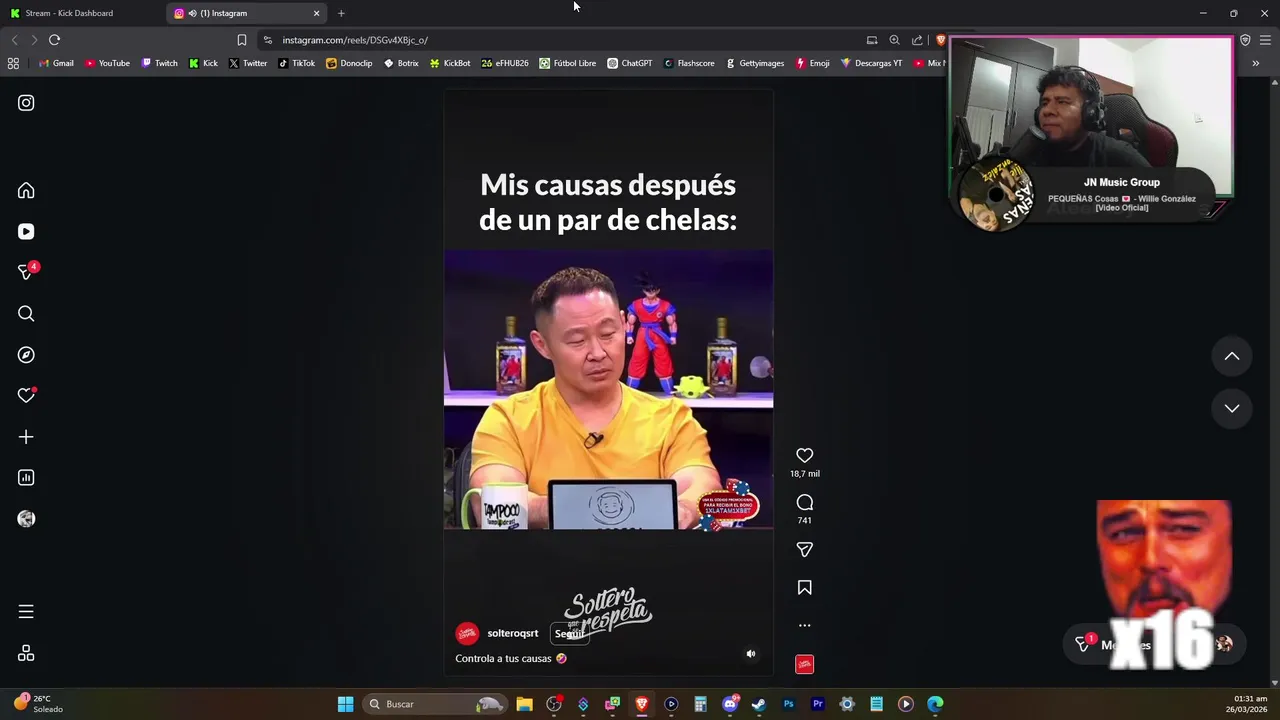1280x720 pixels.
Task: Open Brave Shields lion icon
Action: [940, 40]
